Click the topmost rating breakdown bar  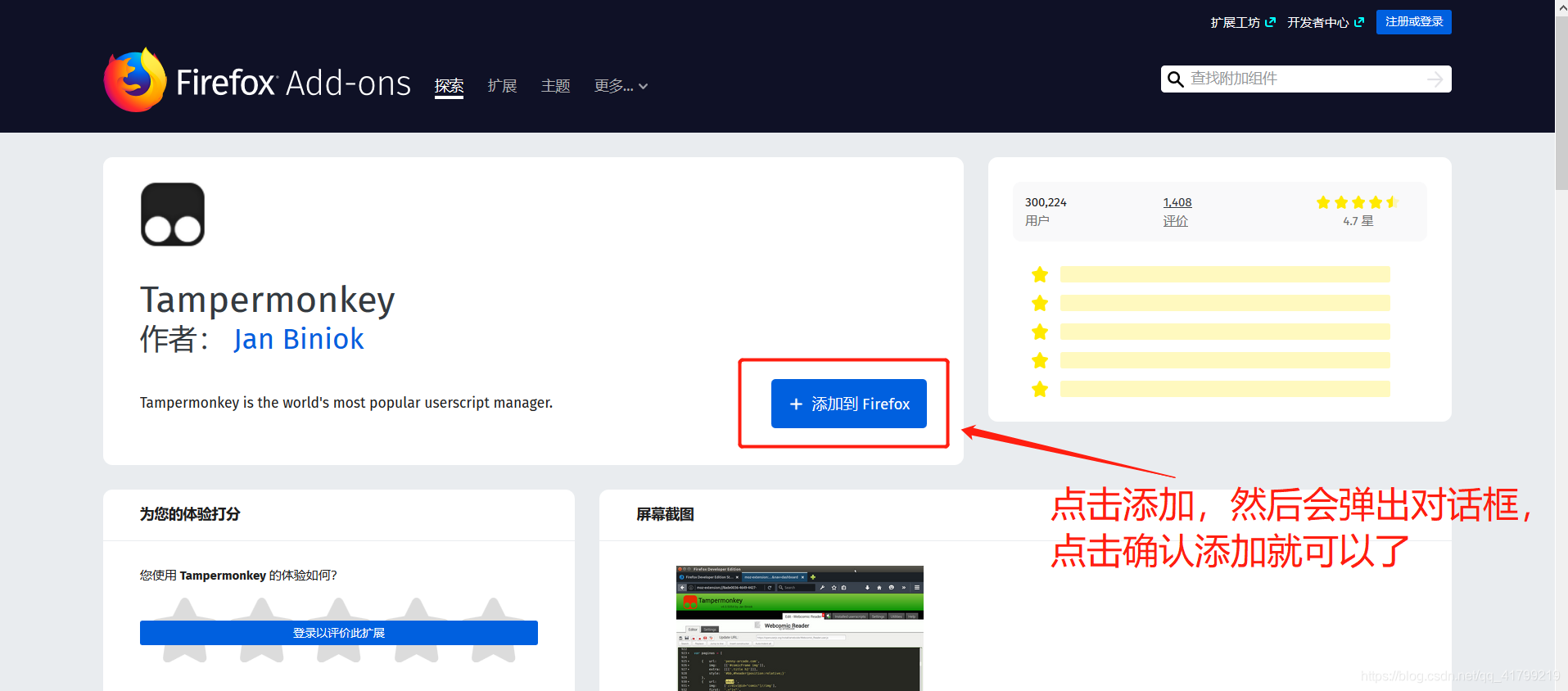click(1225, 274)
